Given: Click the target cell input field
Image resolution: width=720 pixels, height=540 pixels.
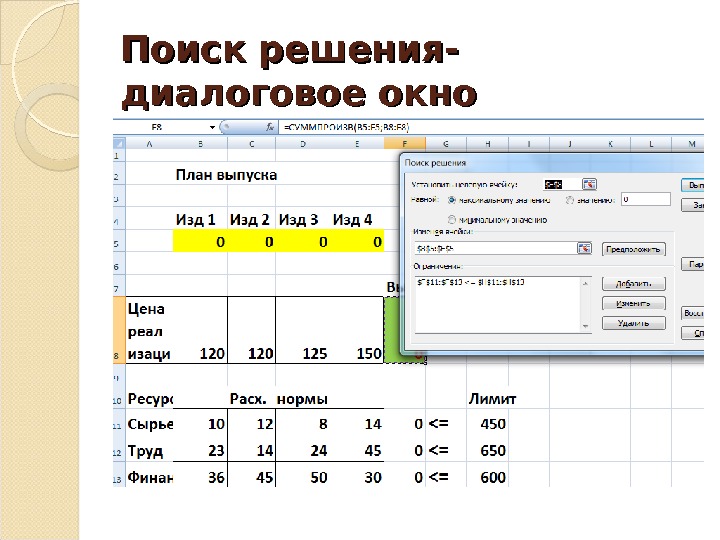Looking at the screenshot, I should coord(562,184).
